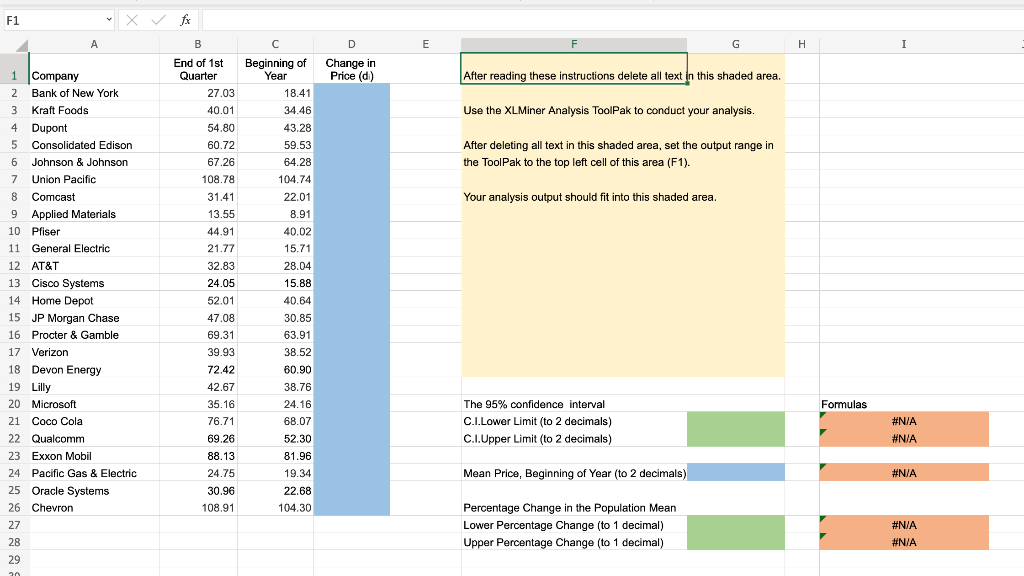Select row 26 header
The height and width of the screenshot is (576, 1024).
(14, 507)
